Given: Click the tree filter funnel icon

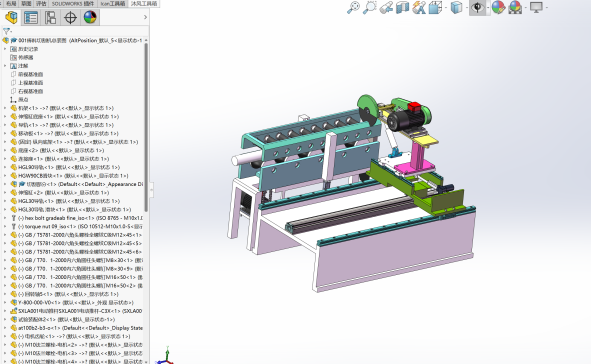Looking at the screenshot, I should 6,31.
